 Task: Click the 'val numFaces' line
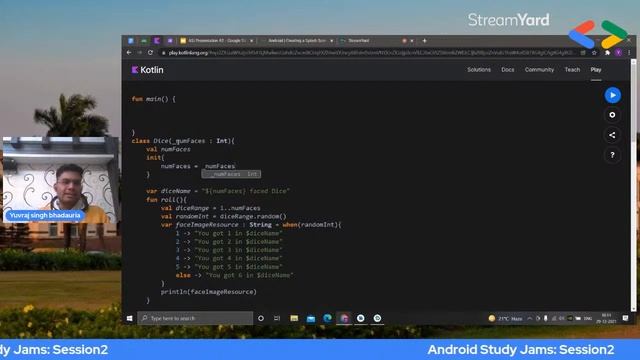[168, 149]
